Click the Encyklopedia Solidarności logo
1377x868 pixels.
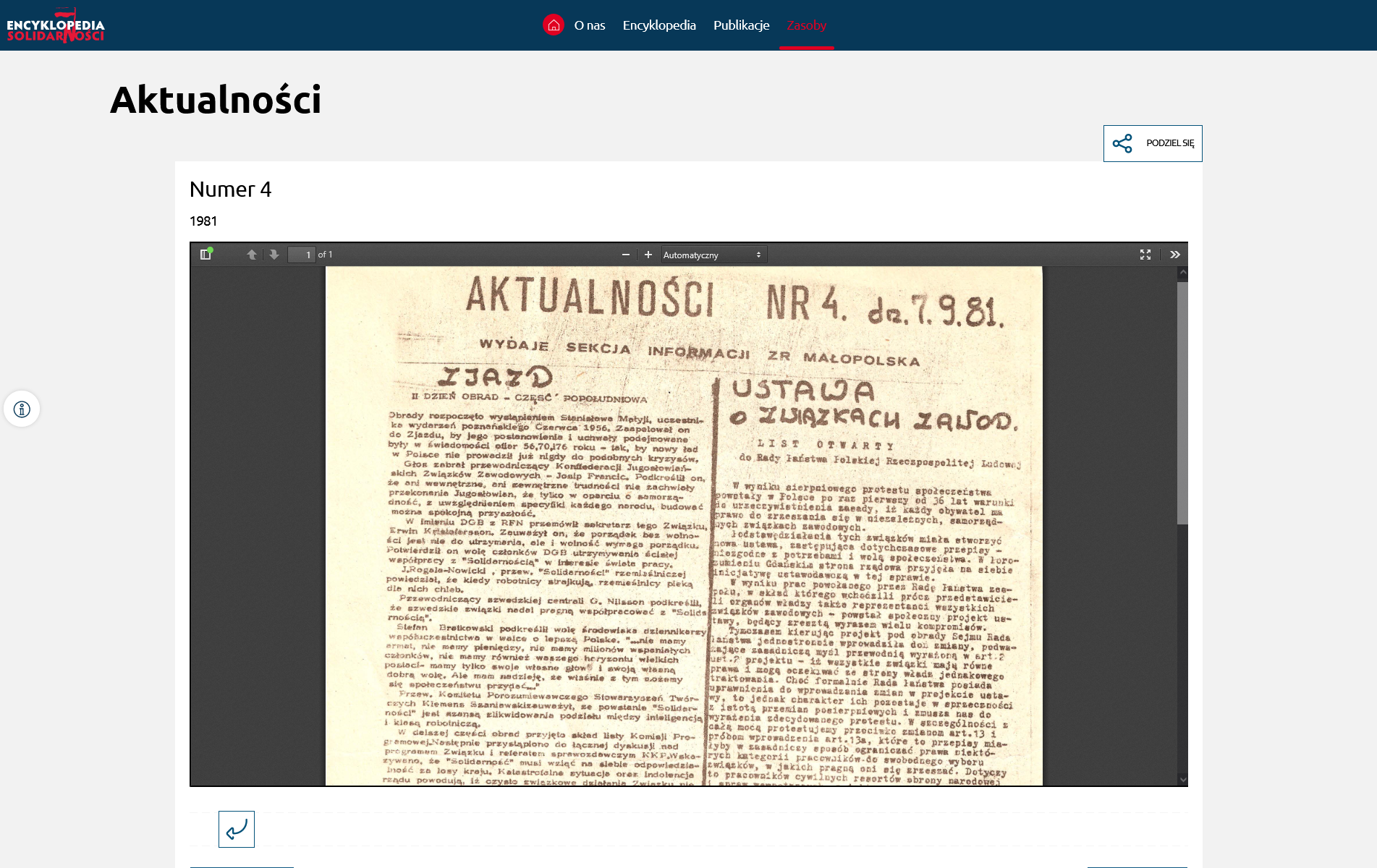56,26
